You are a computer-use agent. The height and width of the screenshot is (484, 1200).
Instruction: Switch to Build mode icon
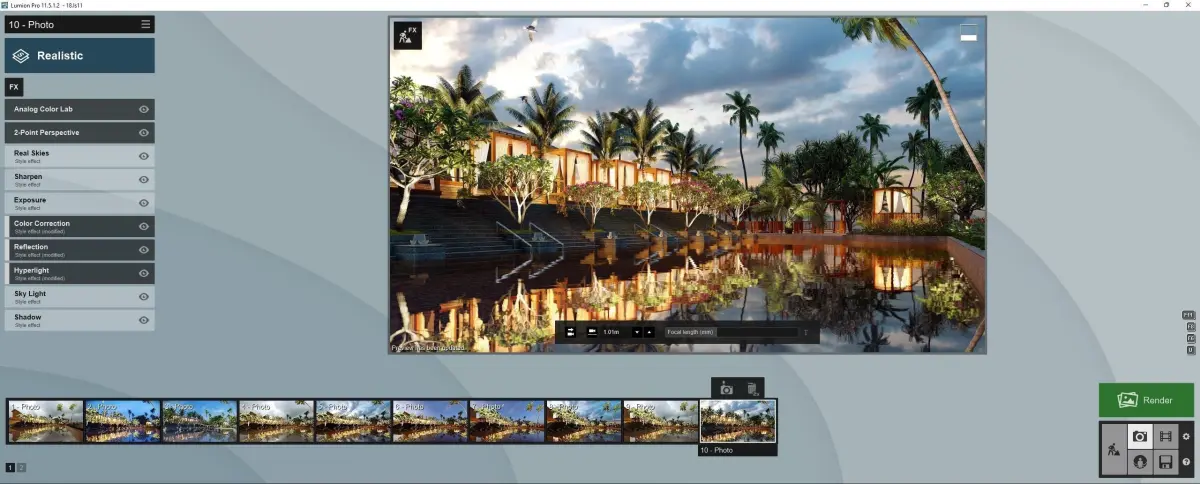(1113, 450)
